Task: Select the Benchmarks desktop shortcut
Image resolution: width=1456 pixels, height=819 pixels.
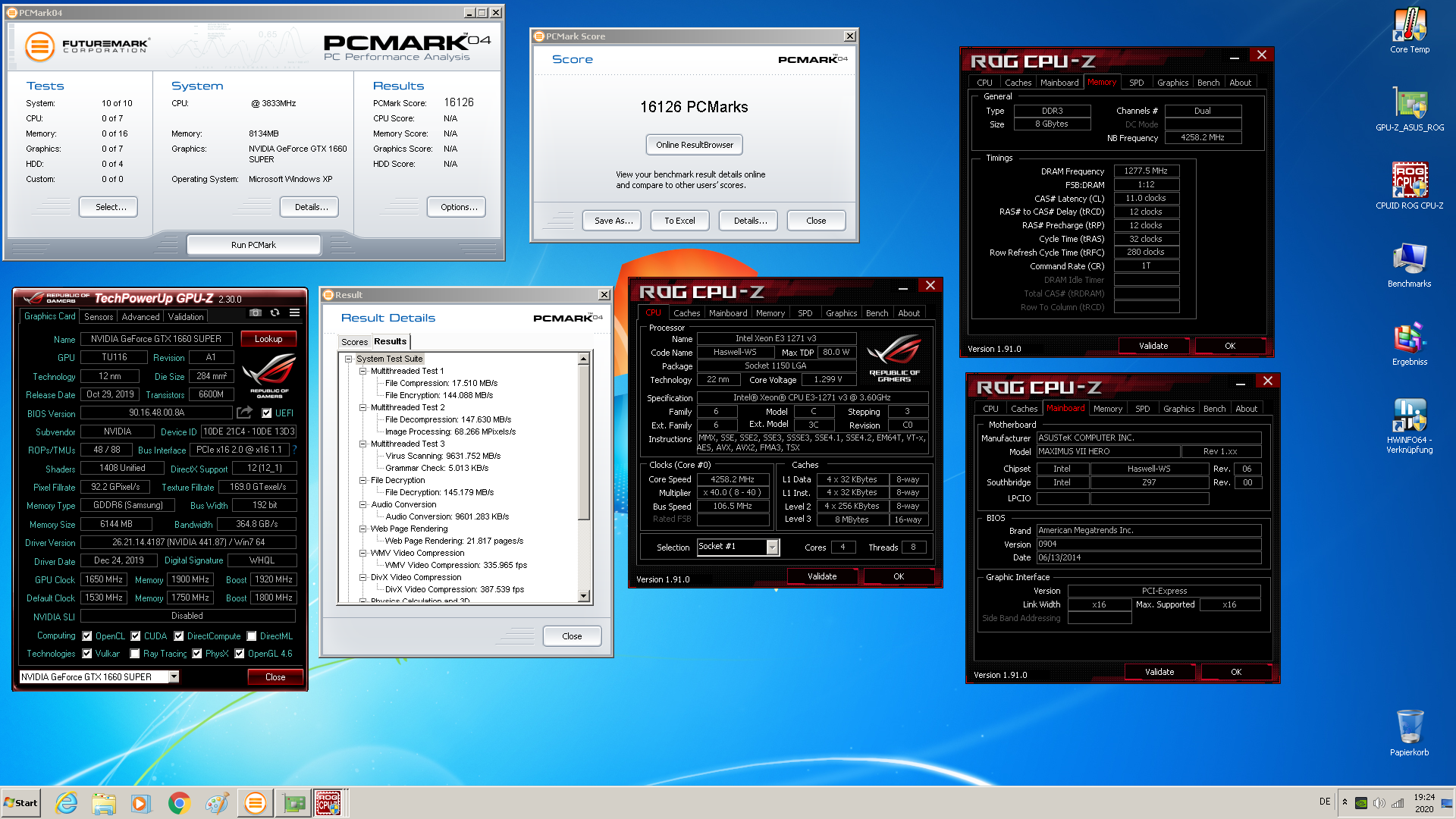Action: 1410,265
